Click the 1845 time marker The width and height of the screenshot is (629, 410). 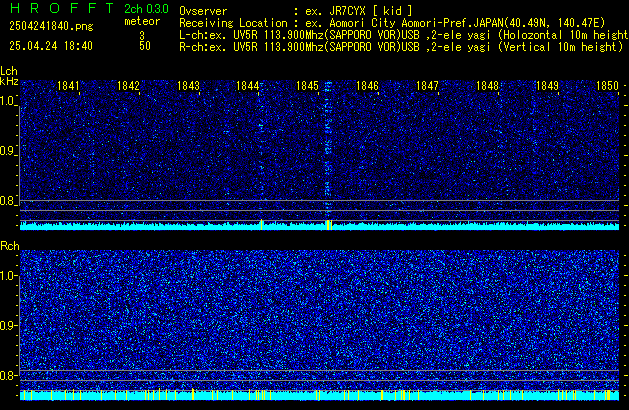307,86
